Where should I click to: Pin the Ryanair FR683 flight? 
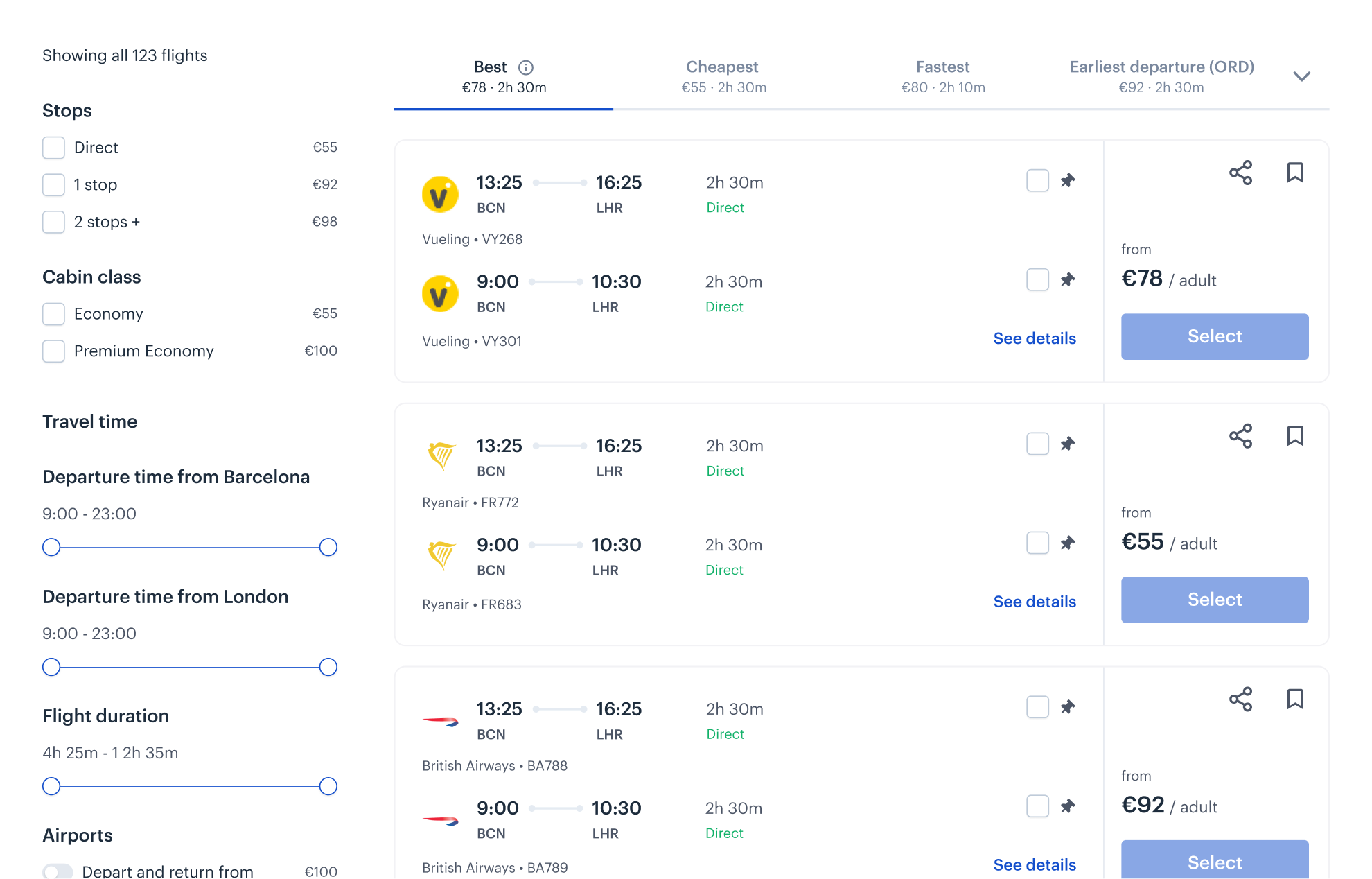click(x=1068, y=543)
